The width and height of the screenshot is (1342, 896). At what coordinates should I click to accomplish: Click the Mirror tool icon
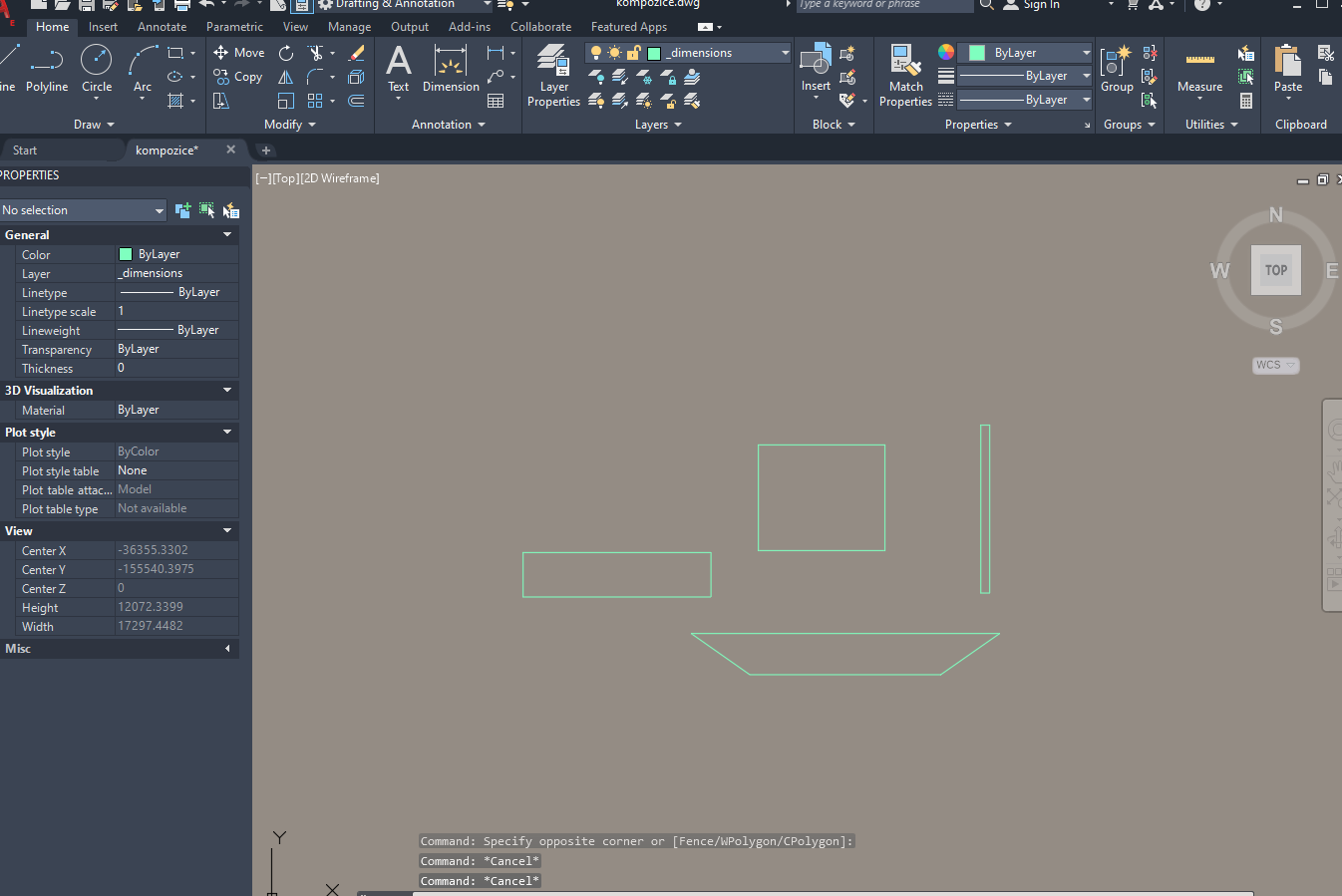[286, 77]
